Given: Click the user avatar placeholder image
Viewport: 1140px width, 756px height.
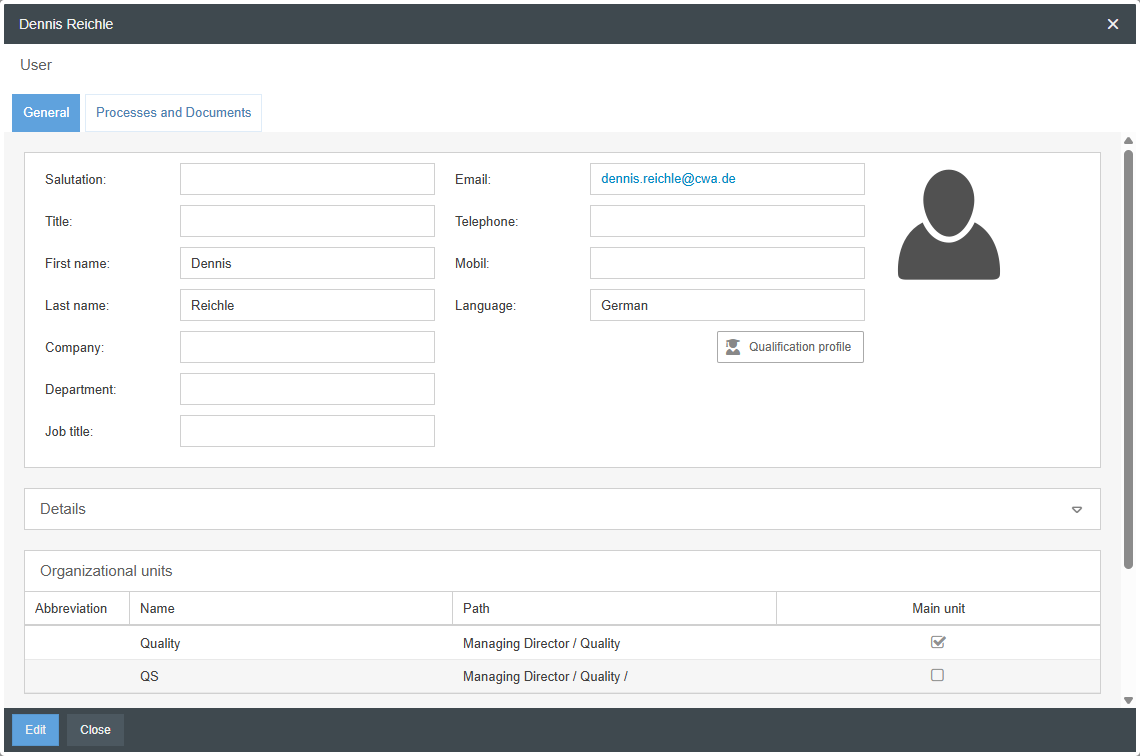Looking at the screenshot, I should pyautogui.click(x=949, y=225).
